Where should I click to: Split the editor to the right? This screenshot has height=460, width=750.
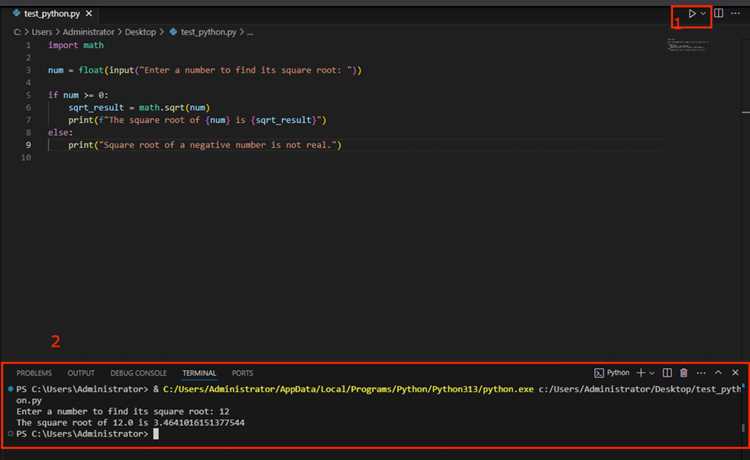click(718, 13)
